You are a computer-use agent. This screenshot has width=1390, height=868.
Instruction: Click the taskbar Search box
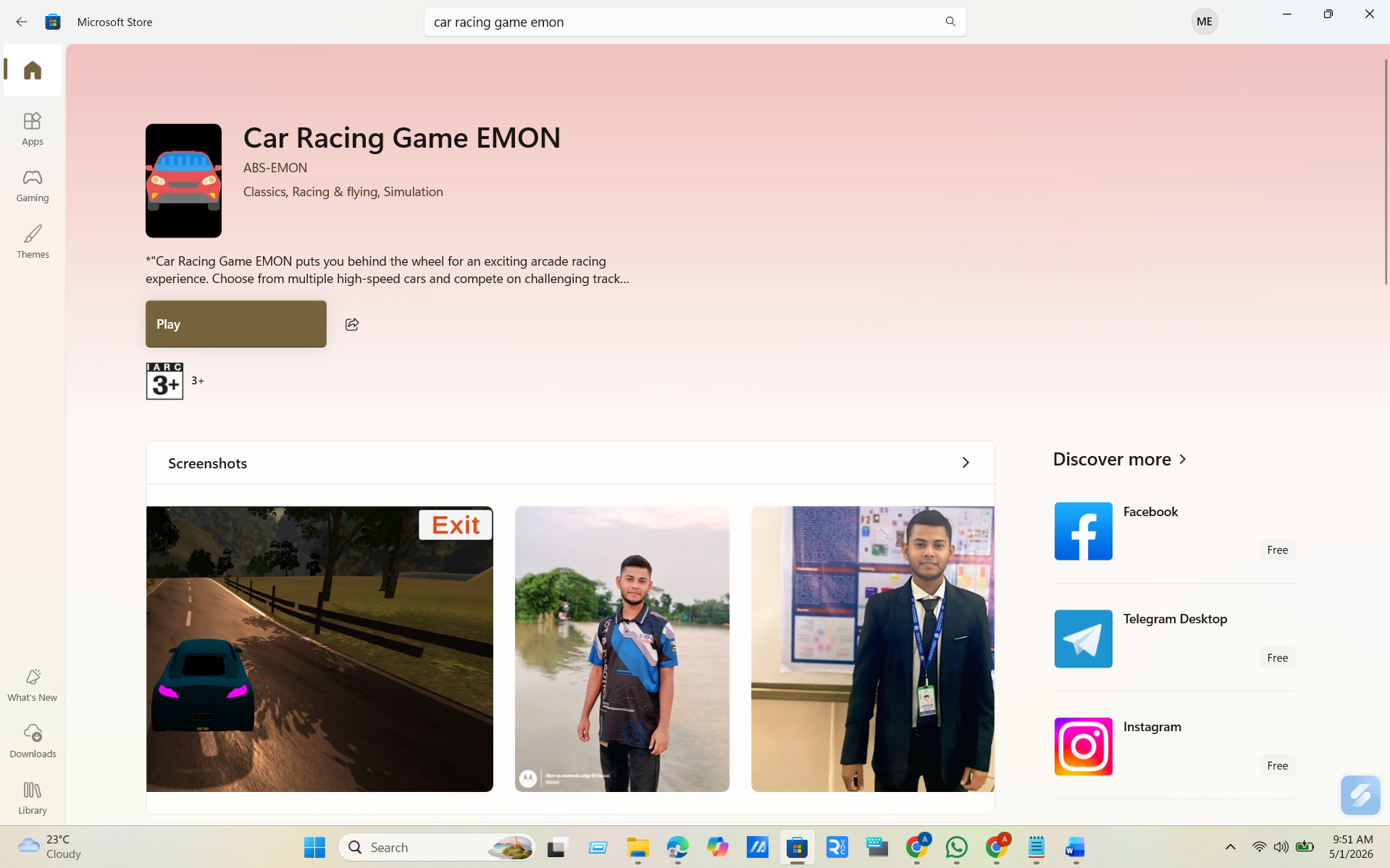437,847
